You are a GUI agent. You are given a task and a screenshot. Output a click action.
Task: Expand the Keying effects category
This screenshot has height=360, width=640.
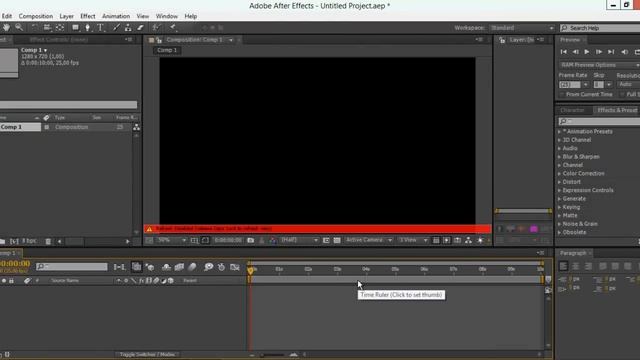pyautogui.click(x=560, y=207)
